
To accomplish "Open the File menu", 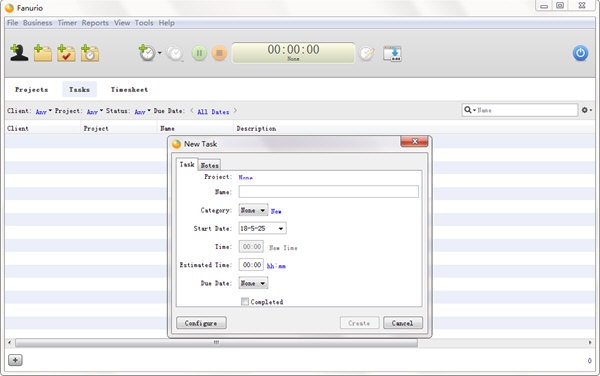I will [13, 23].
